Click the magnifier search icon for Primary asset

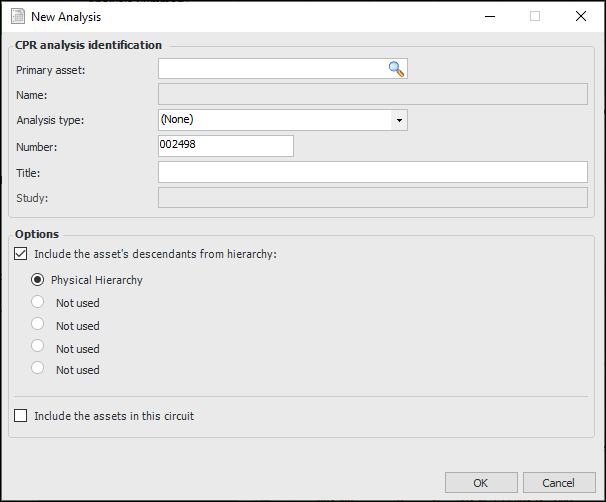(x=396, y=69)
